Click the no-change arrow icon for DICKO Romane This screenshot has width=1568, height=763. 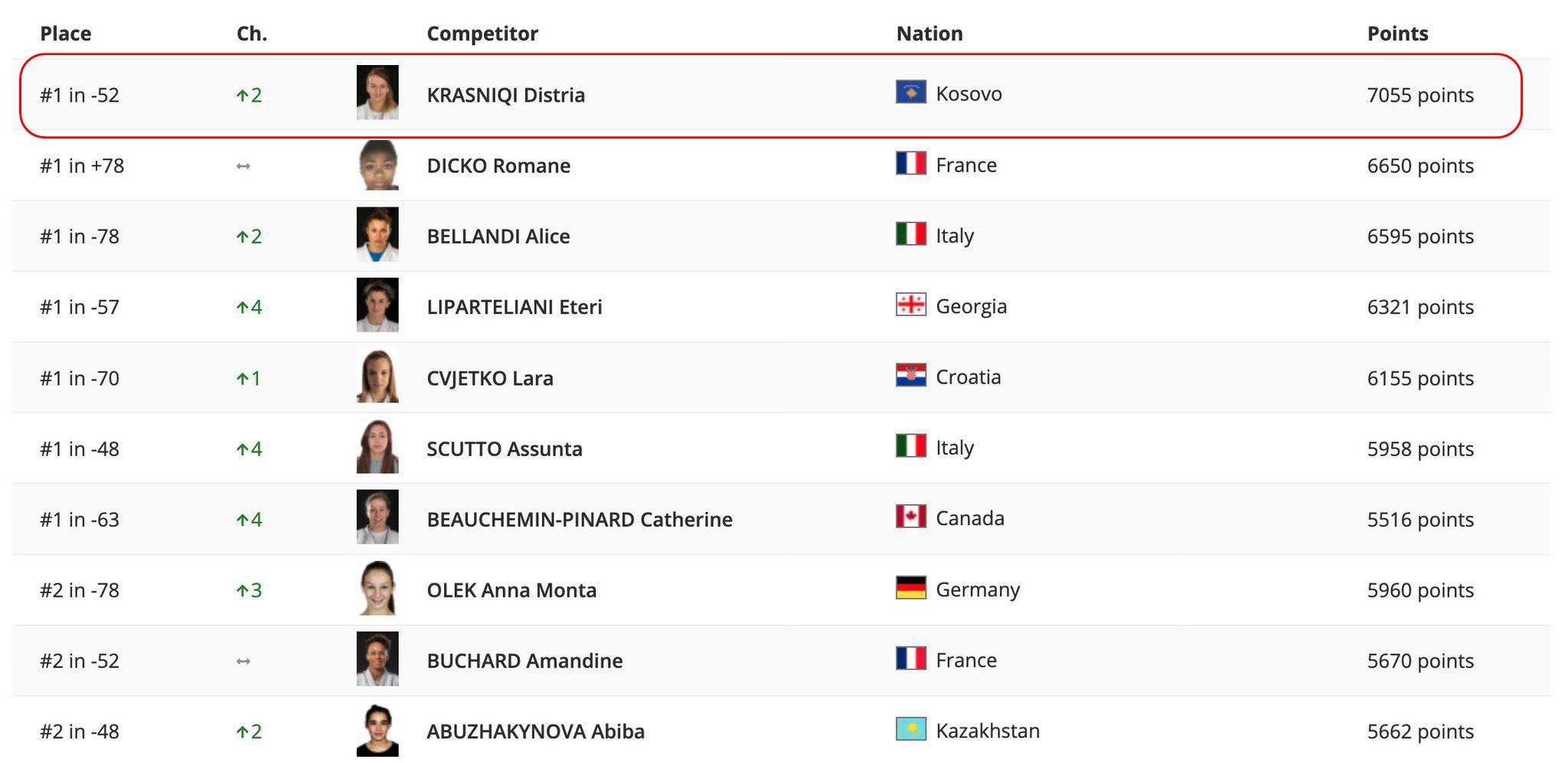coord(243,166)
